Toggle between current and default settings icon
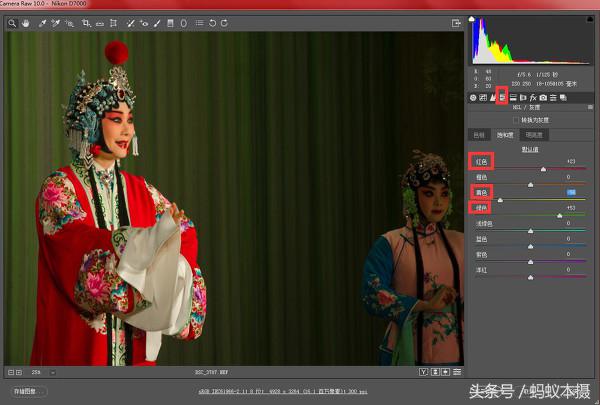The height and width of the screenshot is (405, 600). [457, 372]
